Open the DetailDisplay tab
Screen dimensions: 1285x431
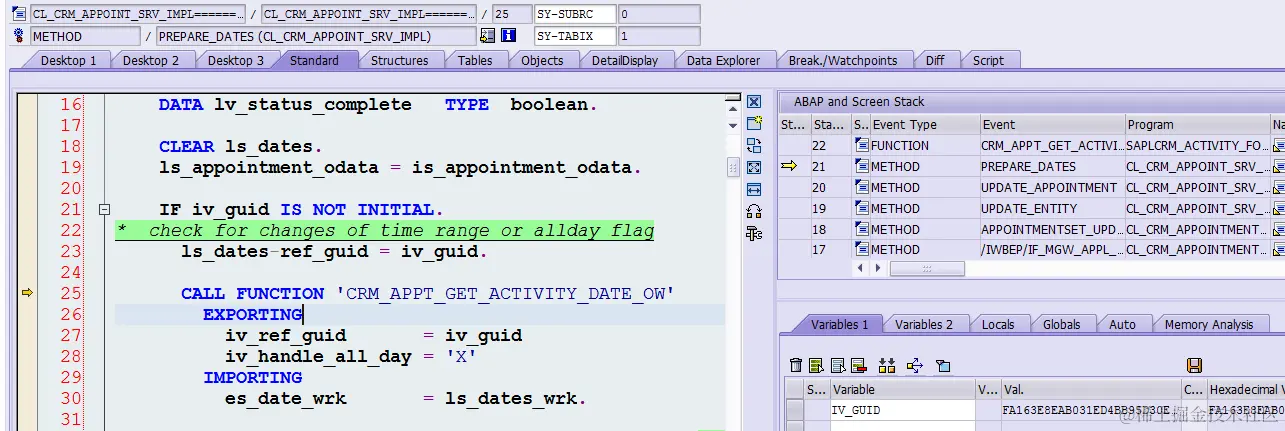pos(625,60)
